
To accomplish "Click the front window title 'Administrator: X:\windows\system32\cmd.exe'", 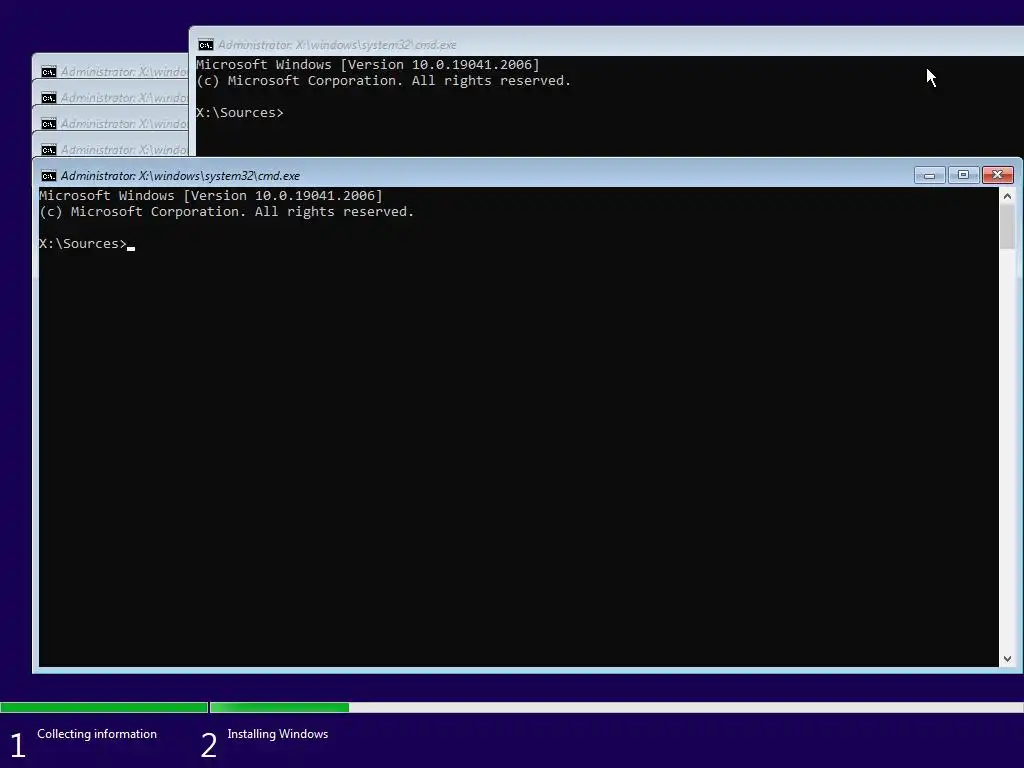I will (180, 176).
